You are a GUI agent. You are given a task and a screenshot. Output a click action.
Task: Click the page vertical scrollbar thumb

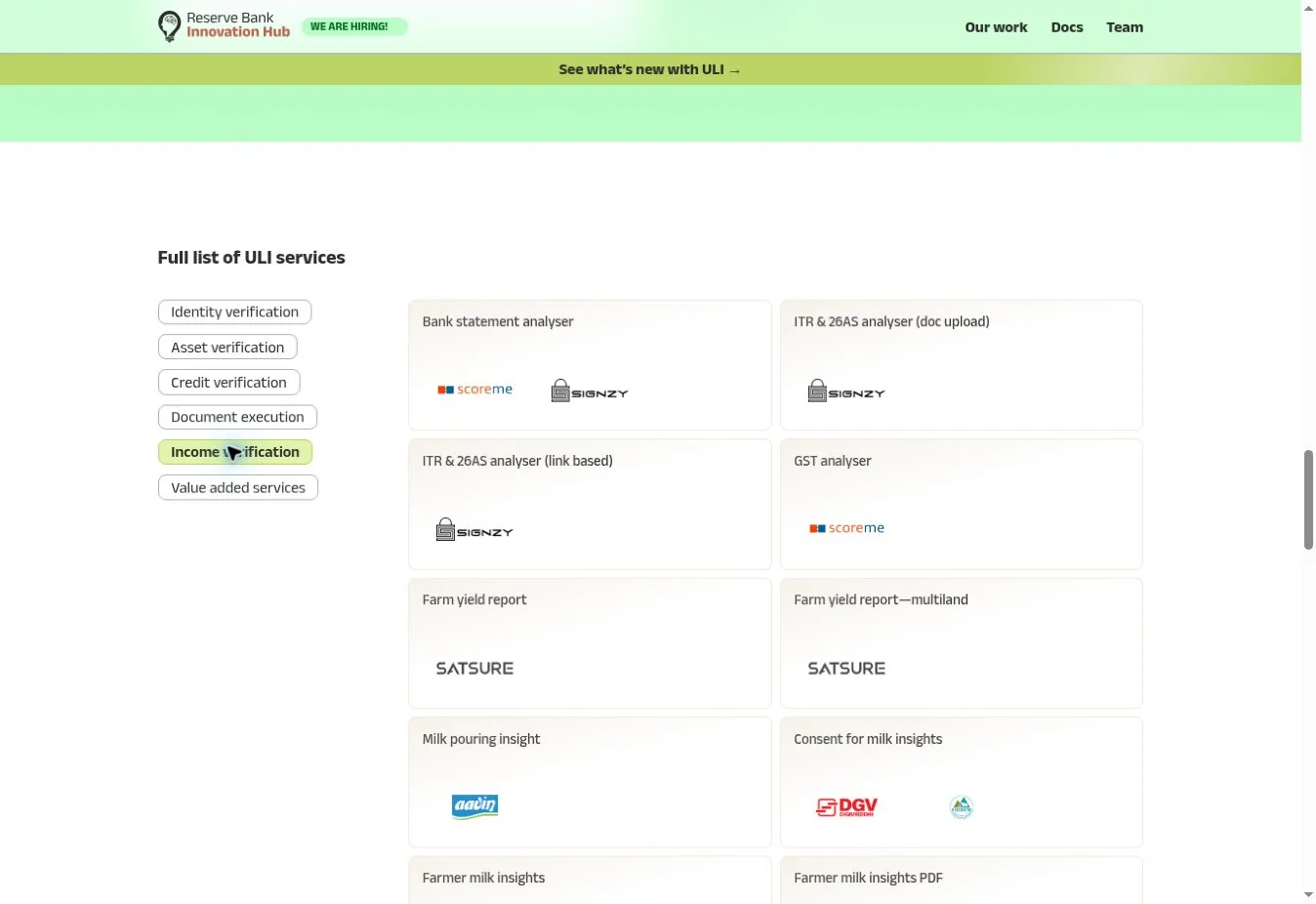[1308, 500]
